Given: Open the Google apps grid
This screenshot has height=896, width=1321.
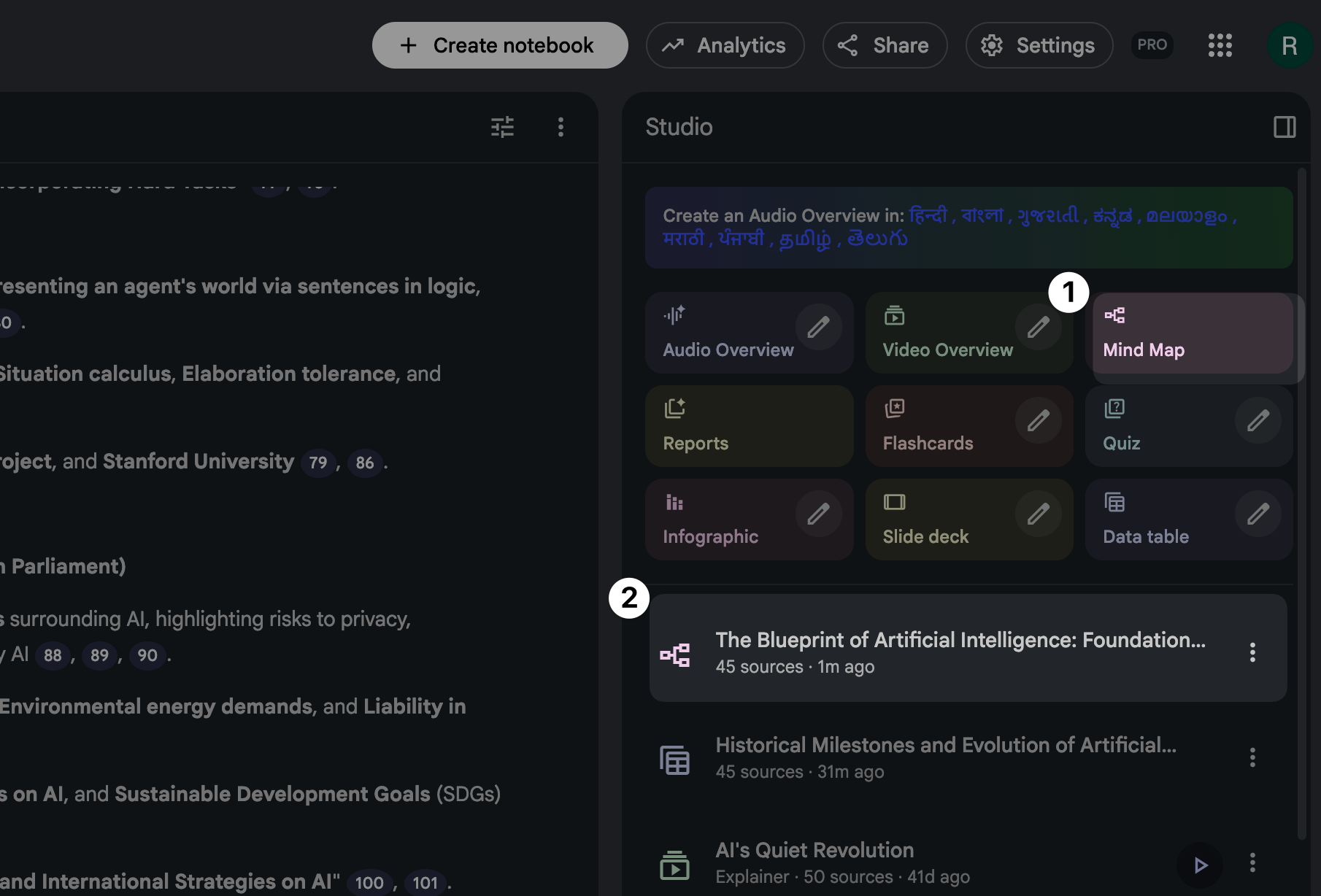Looking at the screenshot, I should [1220, 45].
